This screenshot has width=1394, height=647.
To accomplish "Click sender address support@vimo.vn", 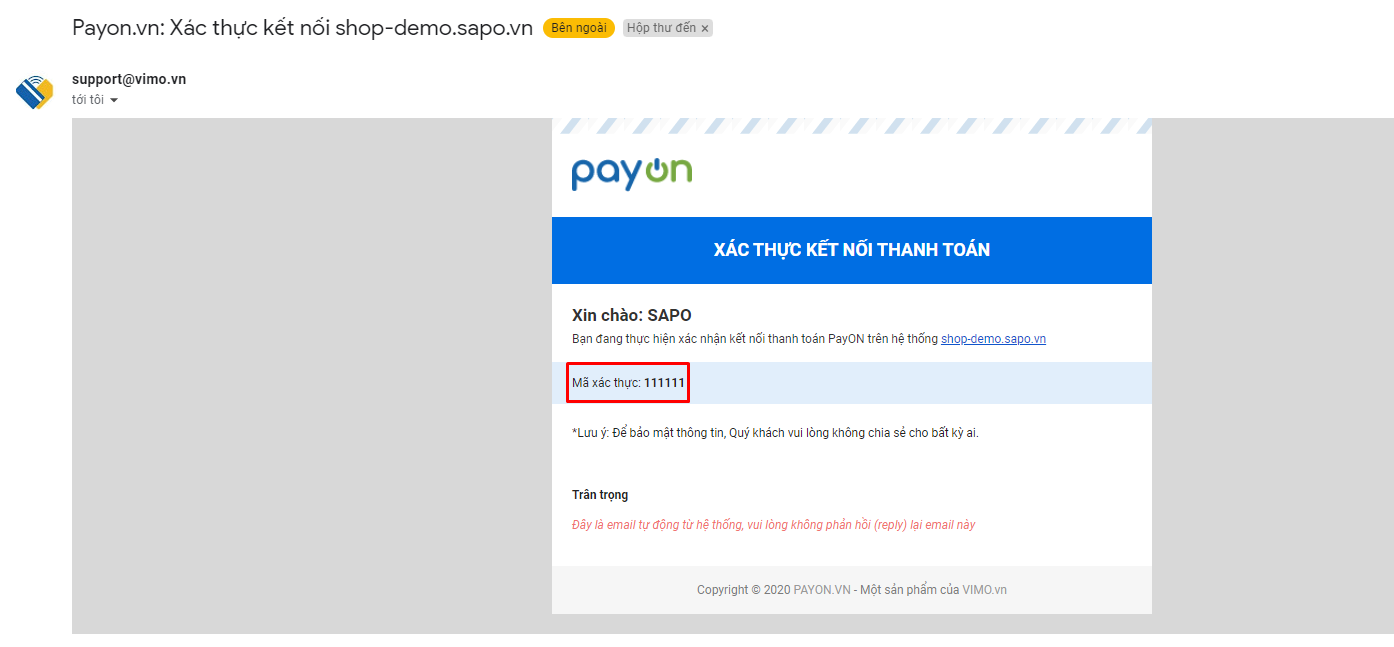I will click(129, 79).
